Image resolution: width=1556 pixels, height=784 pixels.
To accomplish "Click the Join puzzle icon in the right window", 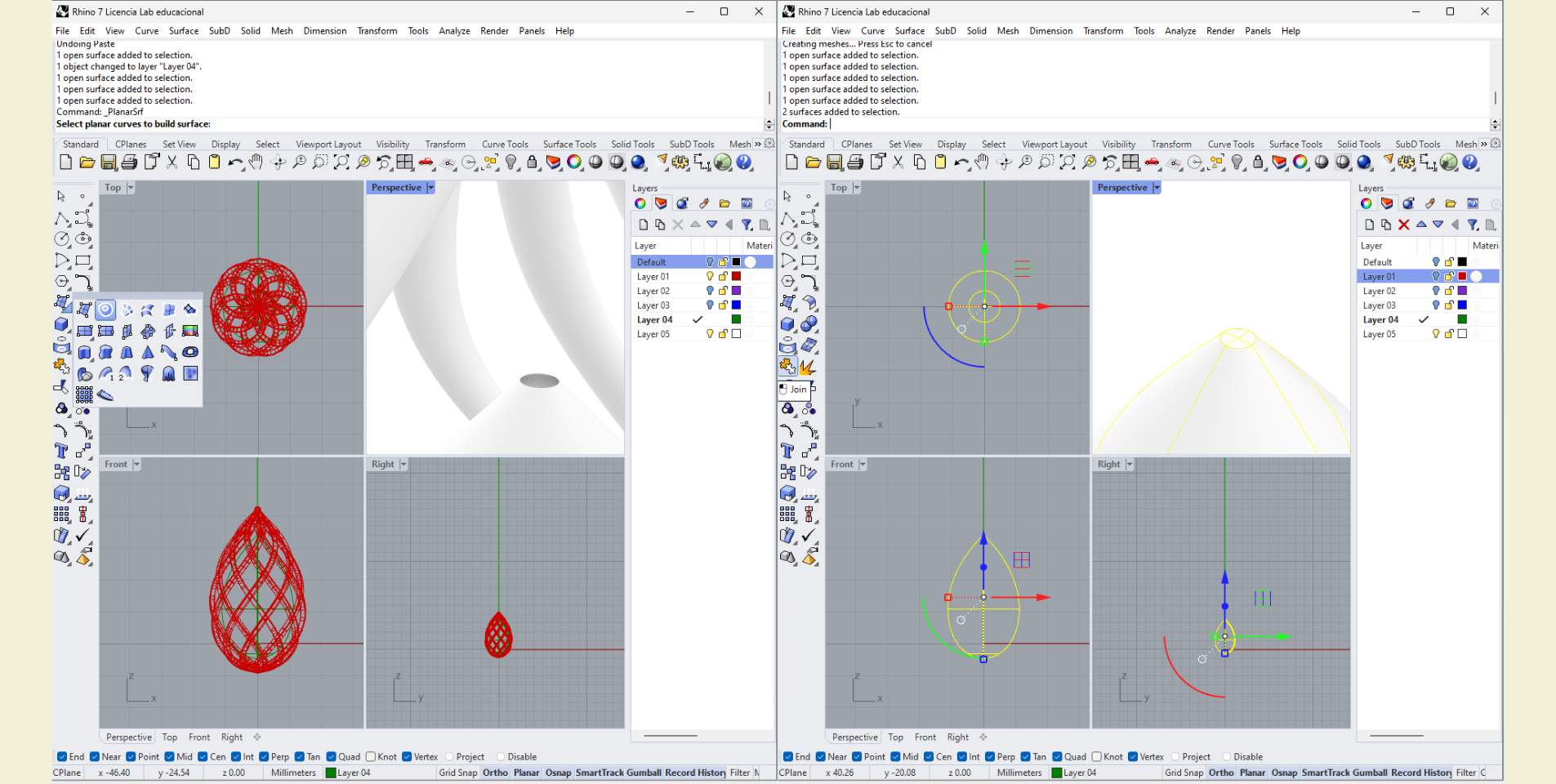I will [787, 367].
